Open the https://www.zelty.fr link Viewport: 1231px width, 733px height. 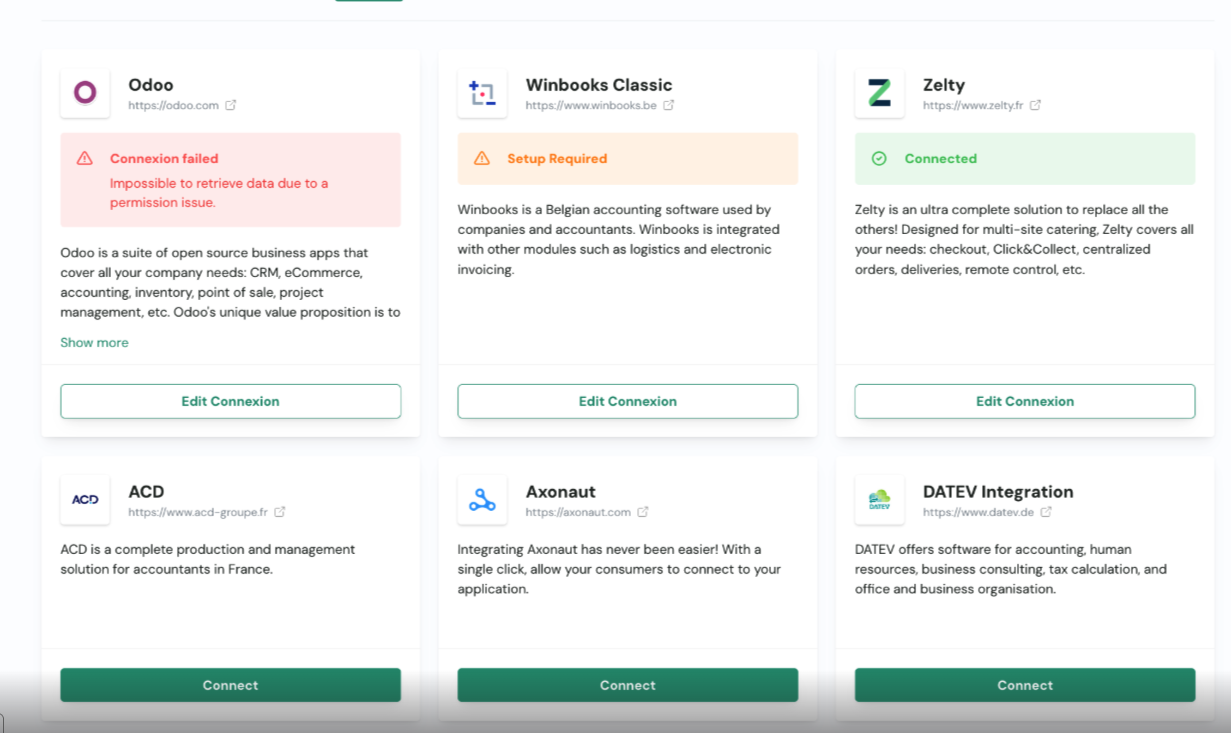point(973,105)
